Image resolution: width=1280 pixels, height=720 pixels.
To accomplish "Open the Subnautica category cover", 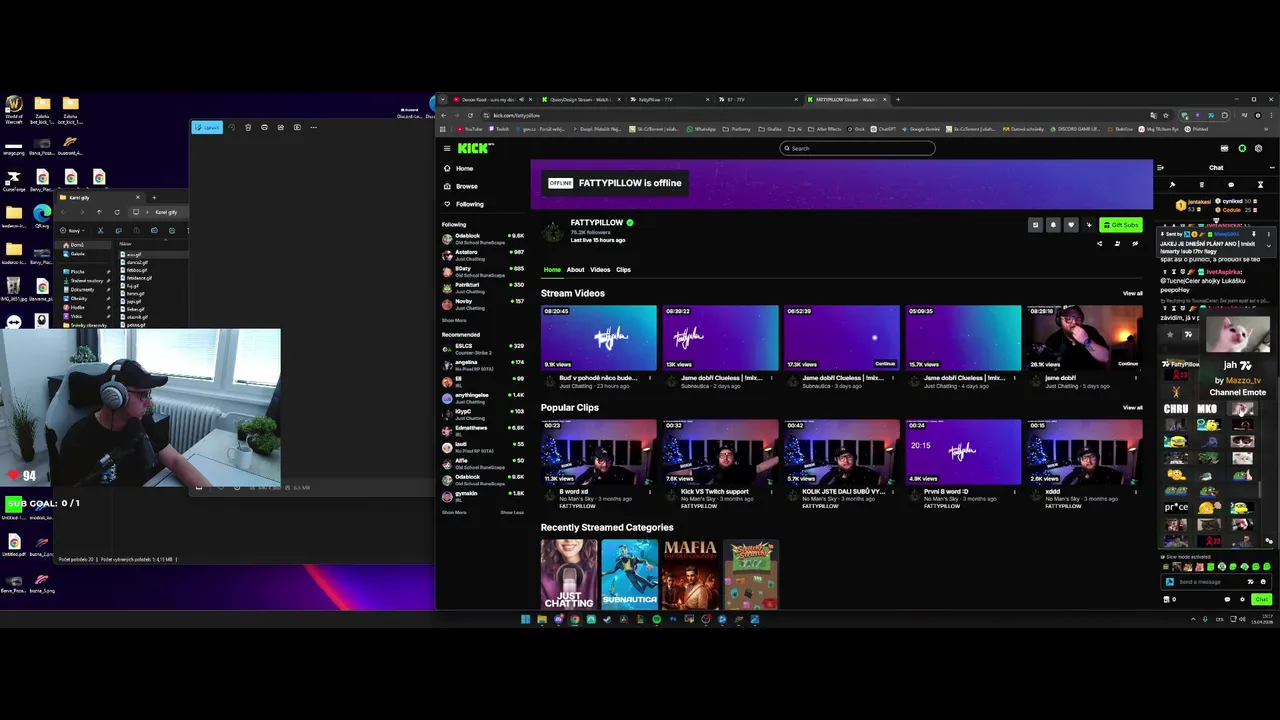I will coord(629,574).
